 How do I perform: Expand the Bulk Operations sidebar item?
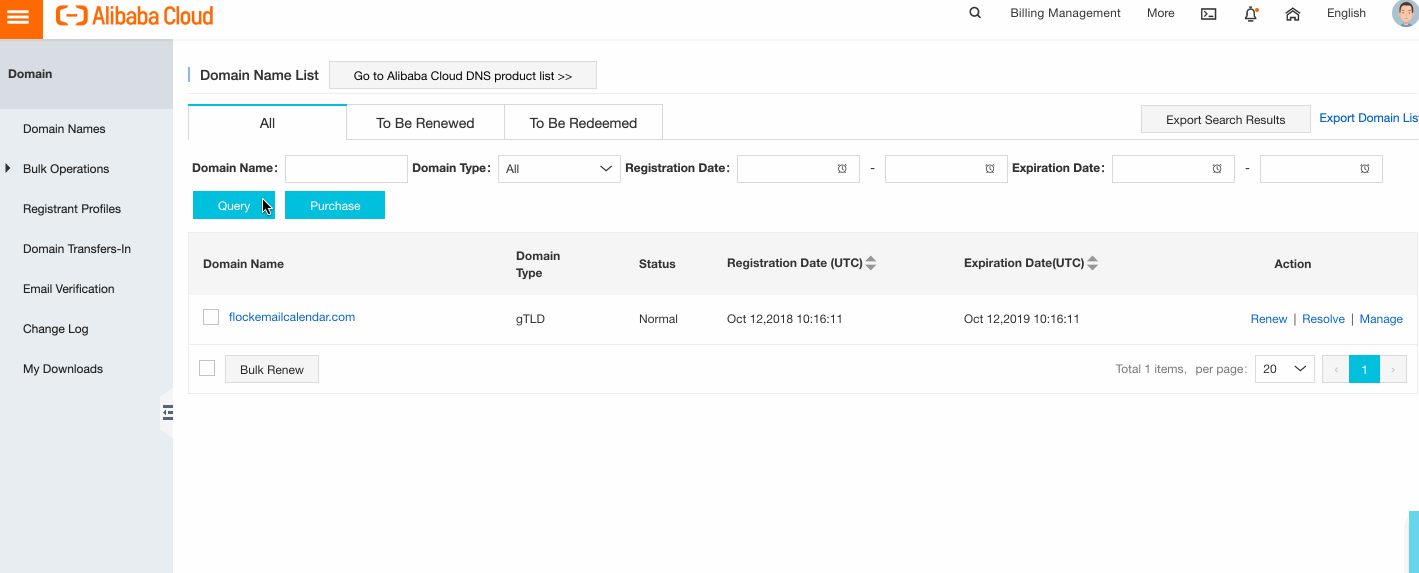66,169
